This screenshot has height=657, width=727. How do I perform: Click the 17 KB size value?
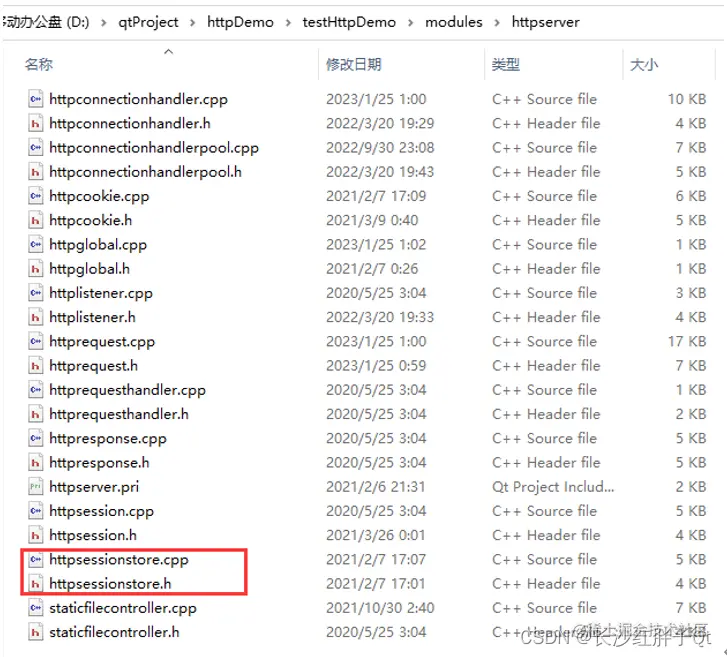(687, 341)
